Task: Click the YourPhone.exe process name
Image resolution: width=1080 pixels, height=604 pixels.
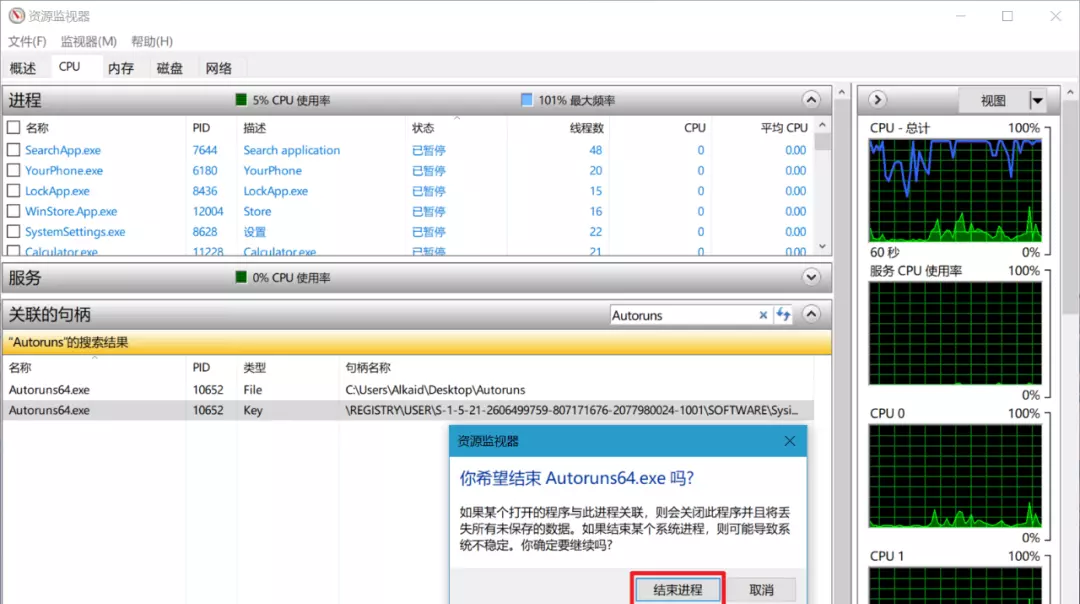Action: pyautogui.click(x=64, y=170)
